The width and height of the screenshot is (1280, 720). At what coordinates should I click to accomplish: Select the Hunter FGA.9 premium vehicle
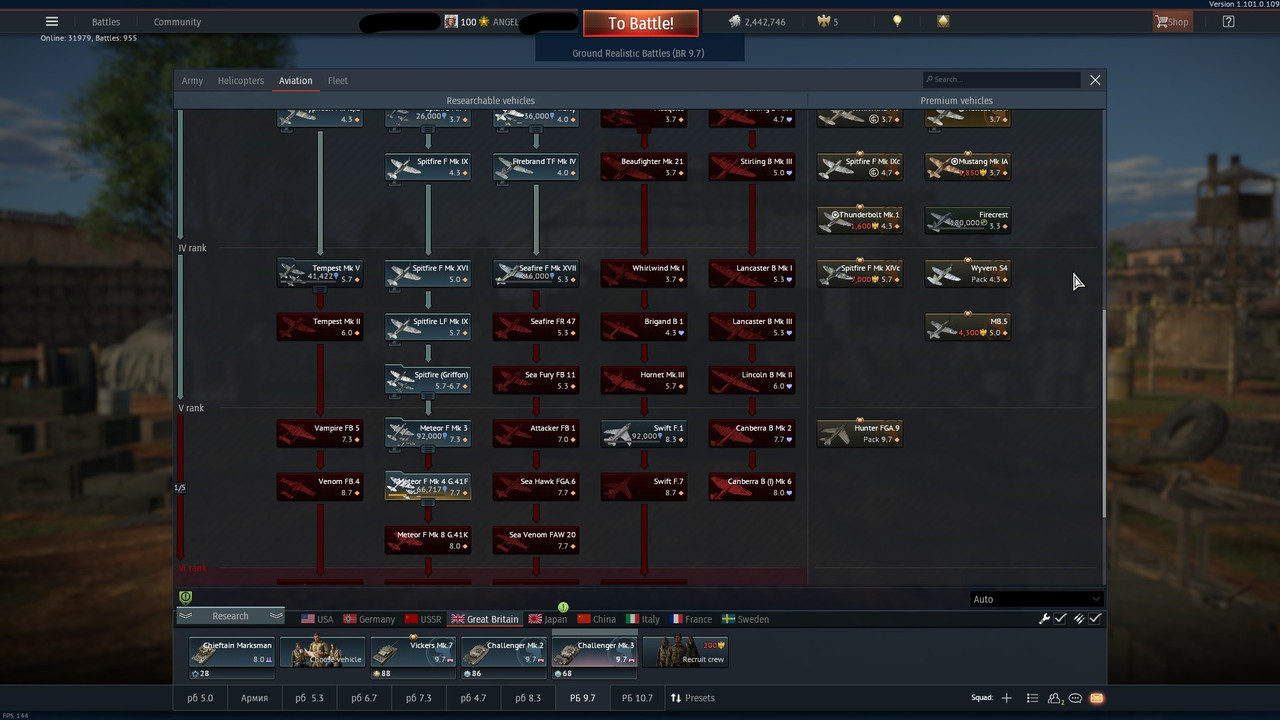click(x=860, y=433)
